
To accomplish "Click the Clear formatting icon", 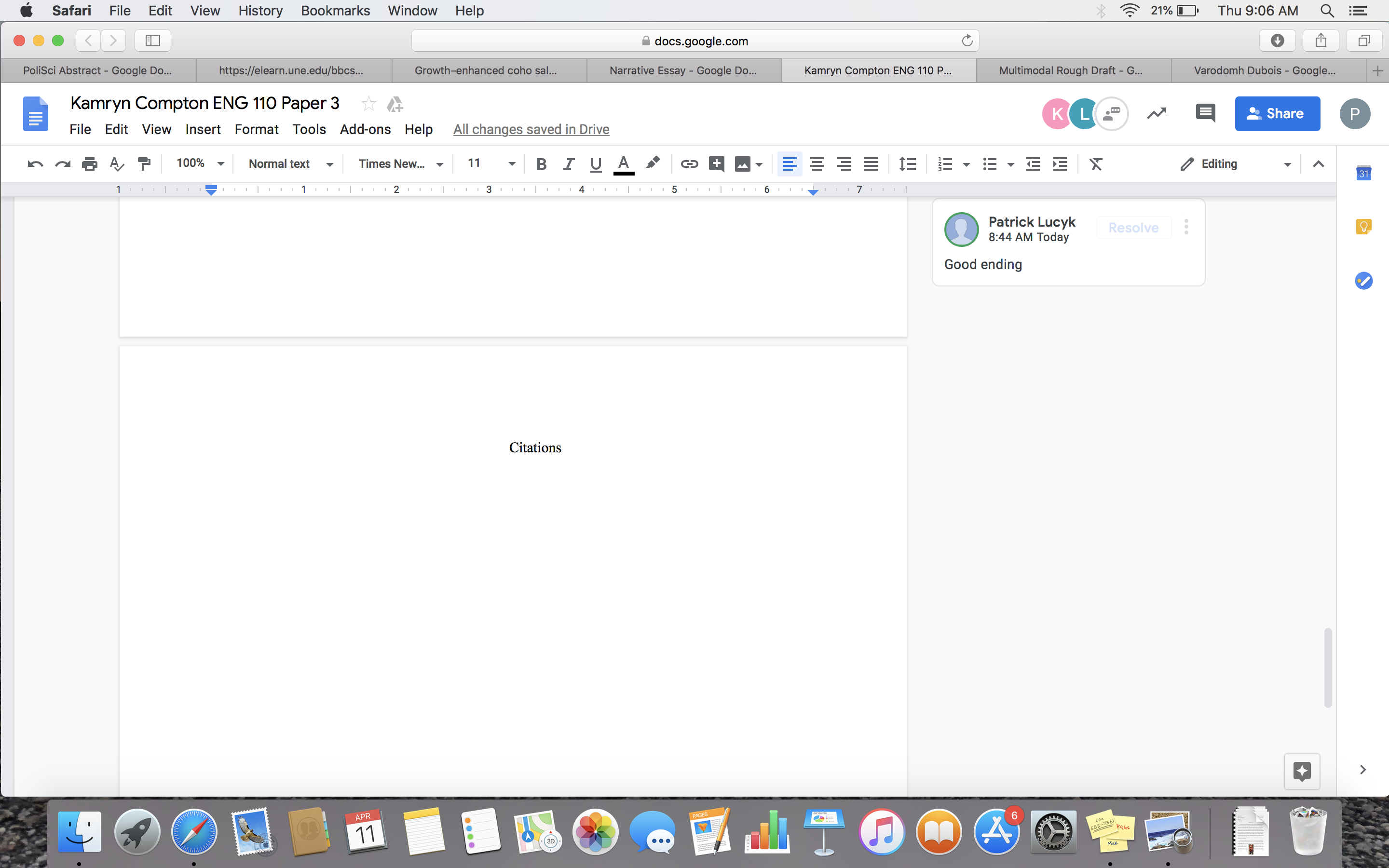I will [1096, 164].
